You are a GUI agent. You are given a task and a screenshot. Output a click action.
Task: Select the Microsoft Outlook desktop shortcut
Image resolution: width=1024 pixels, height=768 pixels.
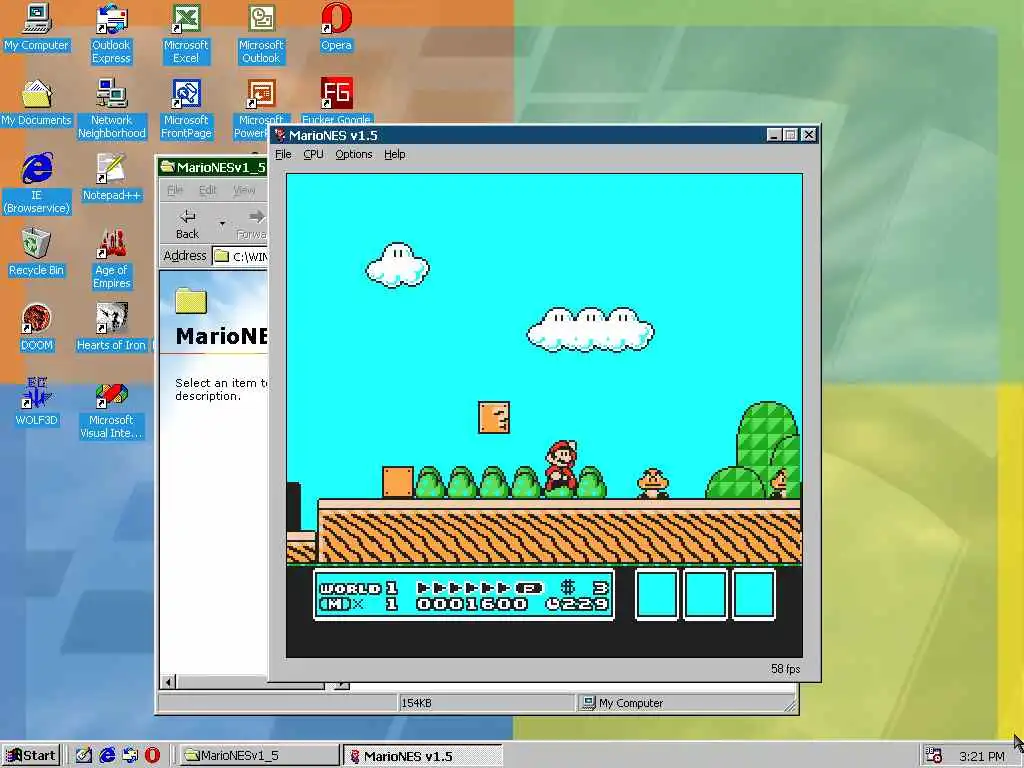click(x=261, y=34)
